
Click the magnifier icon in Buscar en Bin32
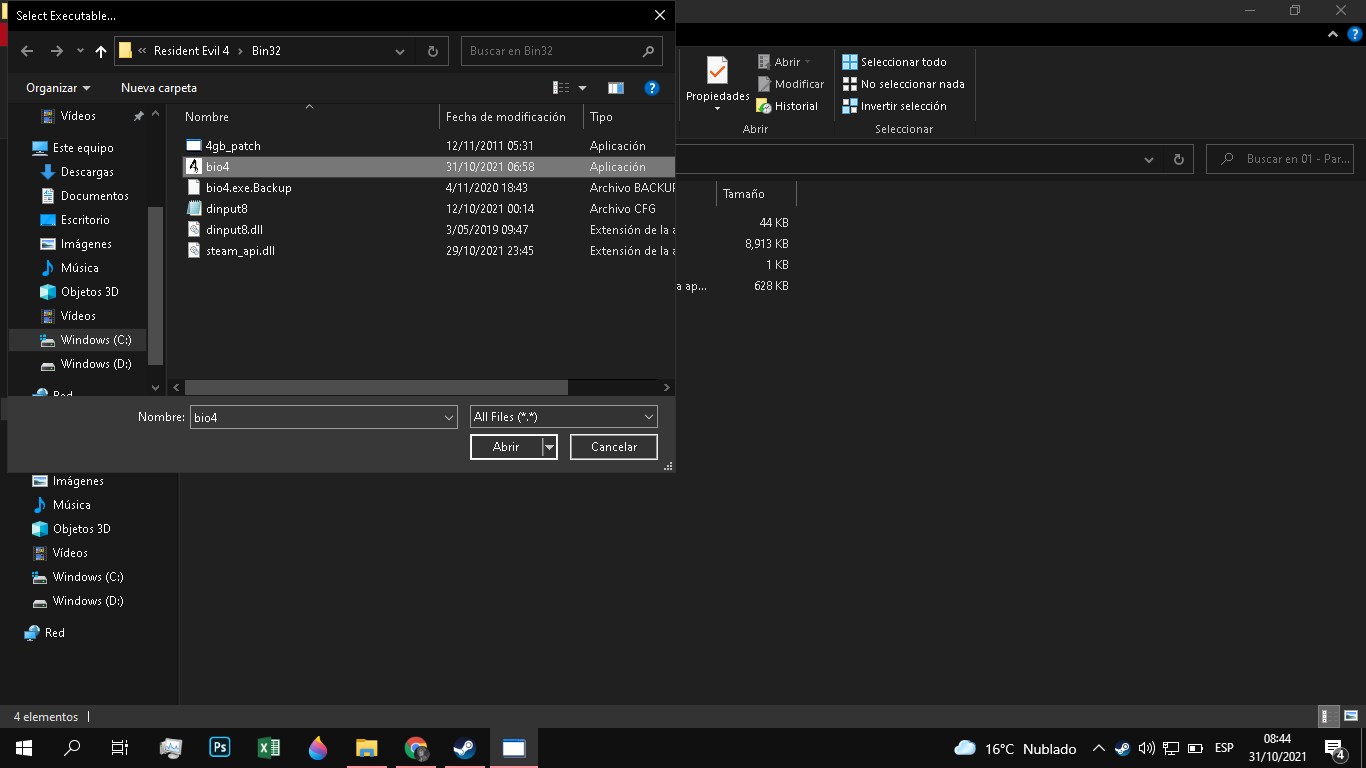click(x=648, y=51)
